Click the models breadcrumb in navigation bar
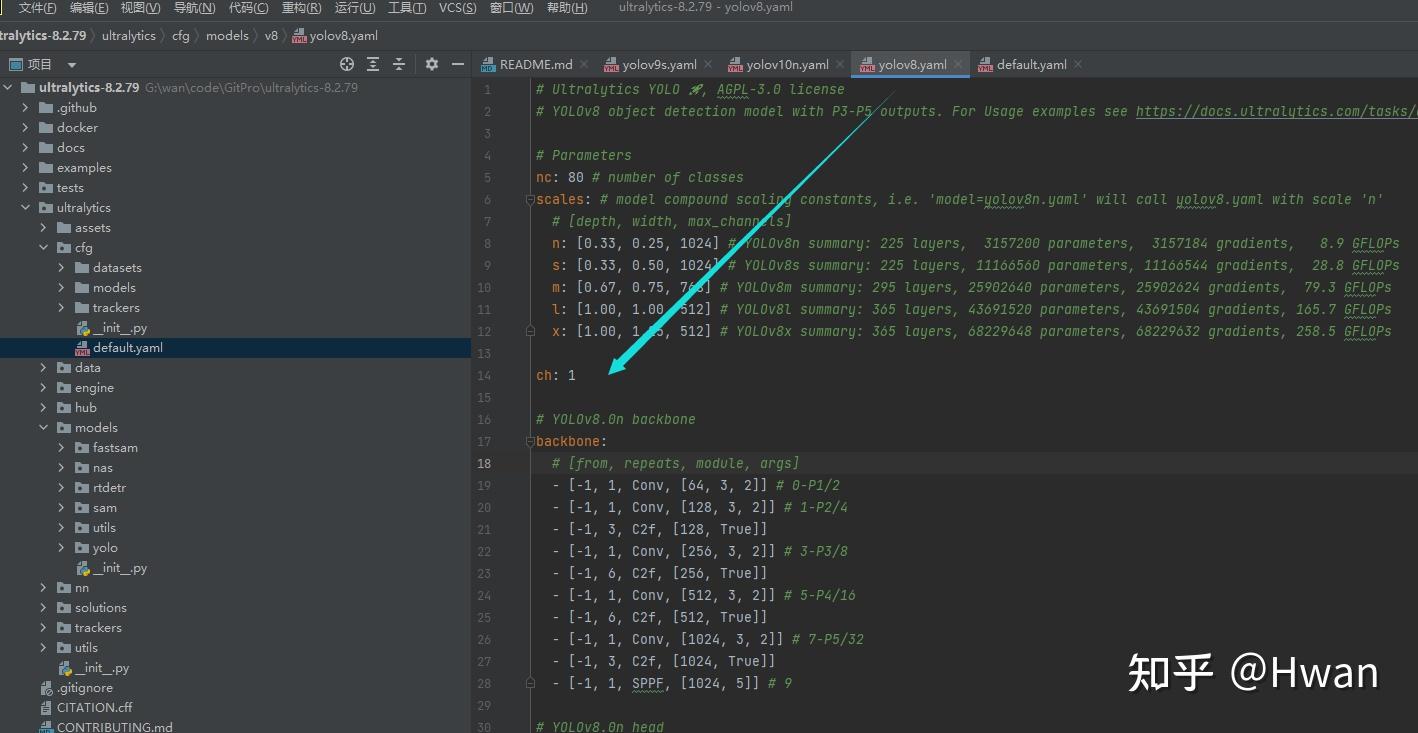 click(227, 36)
